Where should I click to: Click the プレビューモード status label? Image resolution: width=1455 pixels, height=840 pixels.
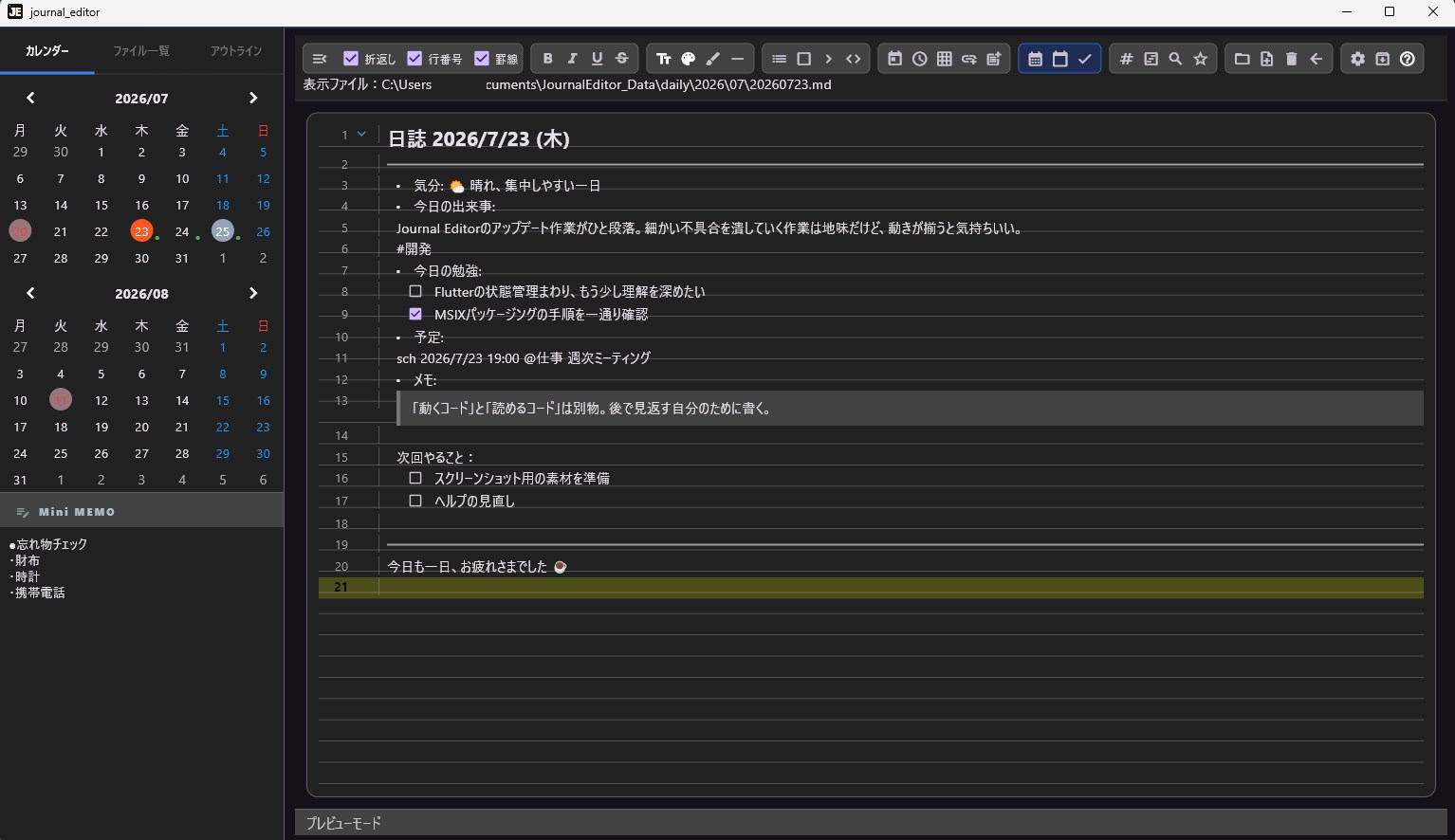click(x=343, y=823)
